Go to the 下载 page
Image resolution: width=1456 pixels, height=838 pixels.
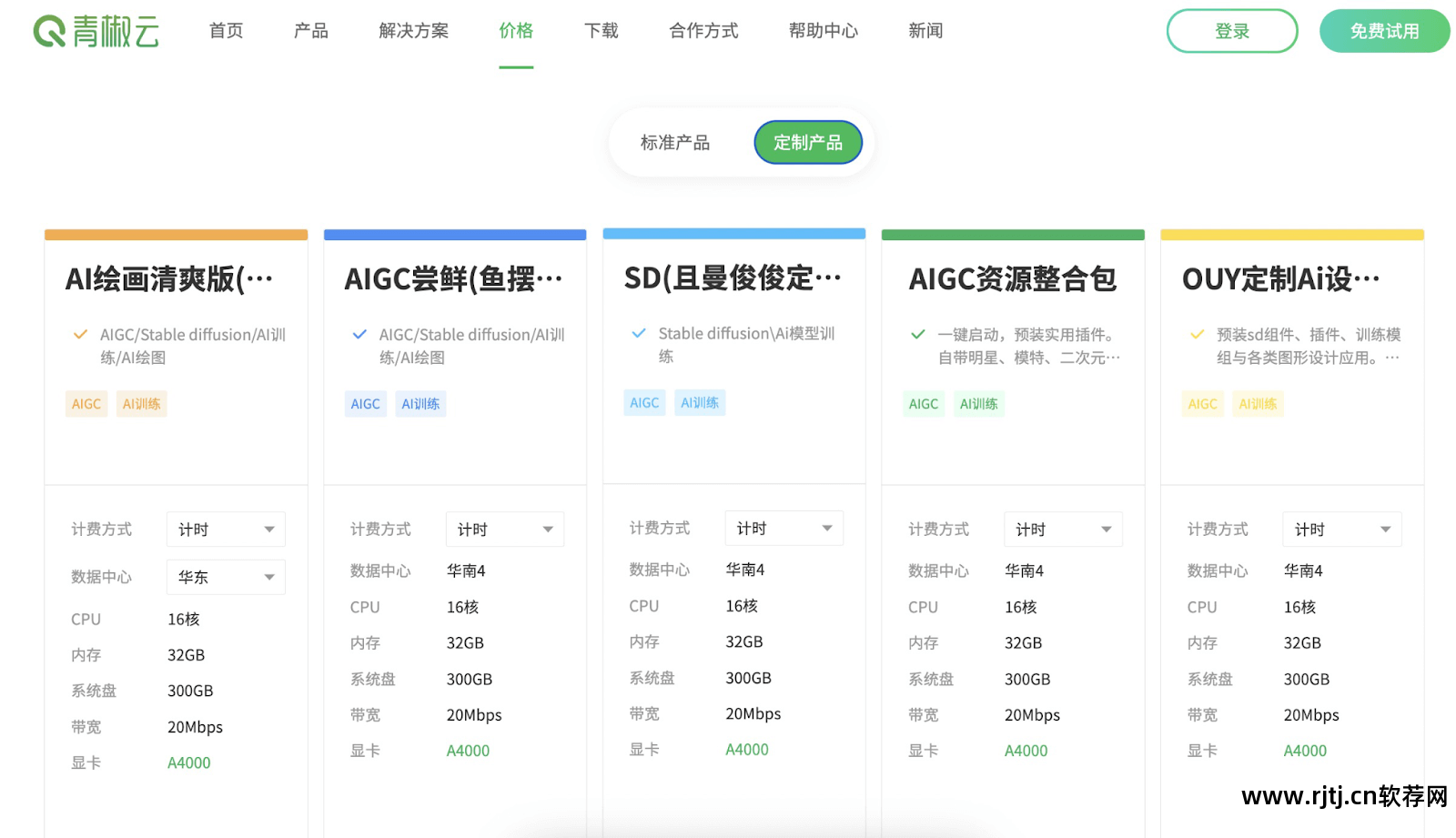[x=602, y=31]
